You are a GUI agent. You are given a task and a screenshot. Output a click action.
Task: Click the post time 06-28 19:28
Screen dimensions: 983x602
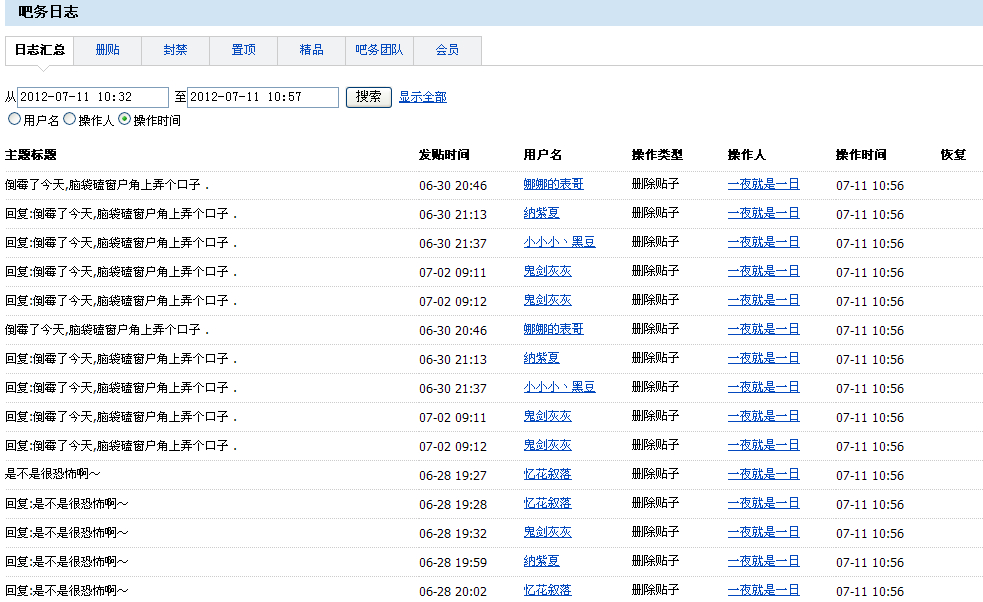click(x=453, y=504)
